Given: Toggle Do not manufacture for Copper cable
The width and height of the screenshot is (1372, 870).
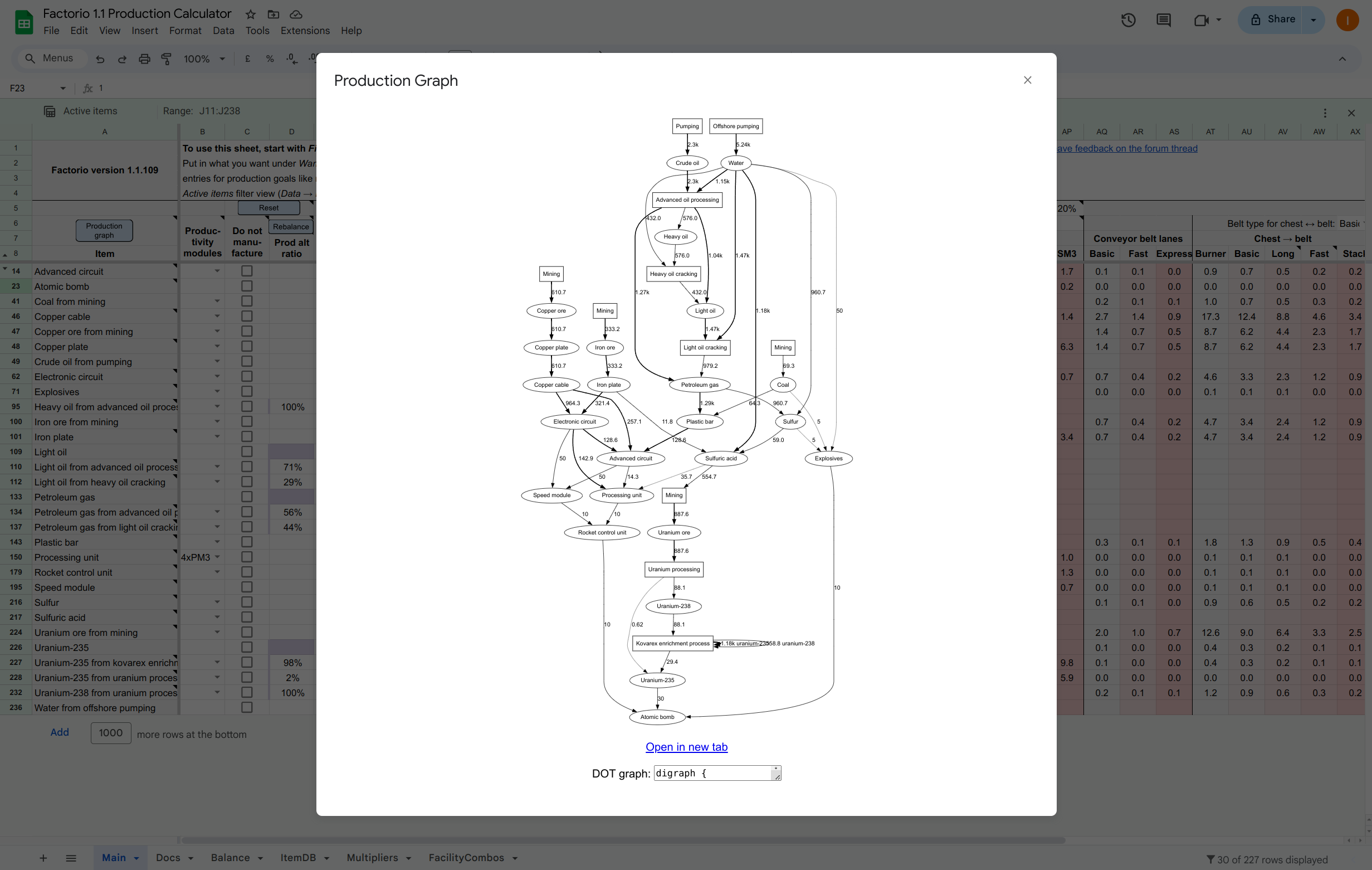Looking at the screenshot, I should click(247, 316).
